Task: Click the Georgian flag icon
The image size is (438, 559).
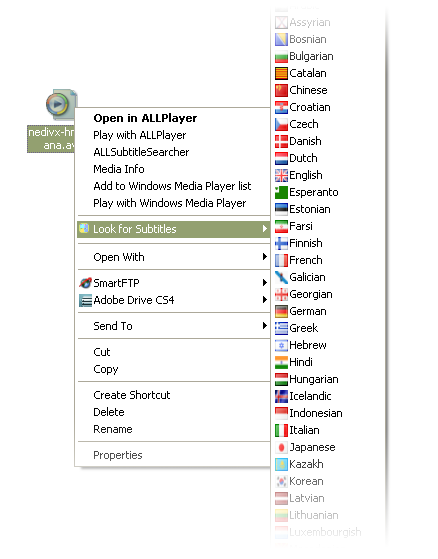Action: point(281,294)
